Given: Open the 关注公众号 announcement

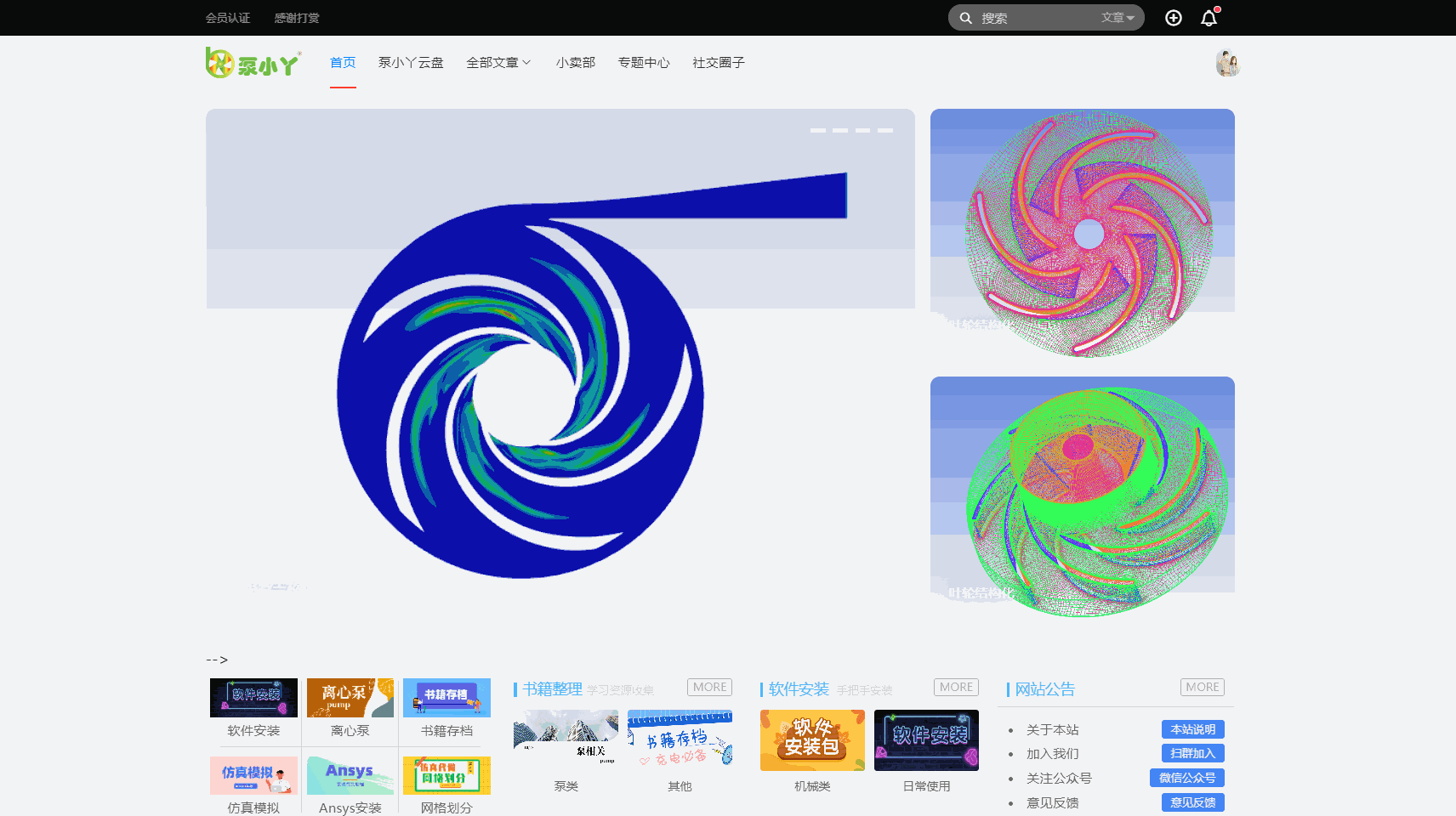Looking at the screenshot, I should click(1059, 778).
